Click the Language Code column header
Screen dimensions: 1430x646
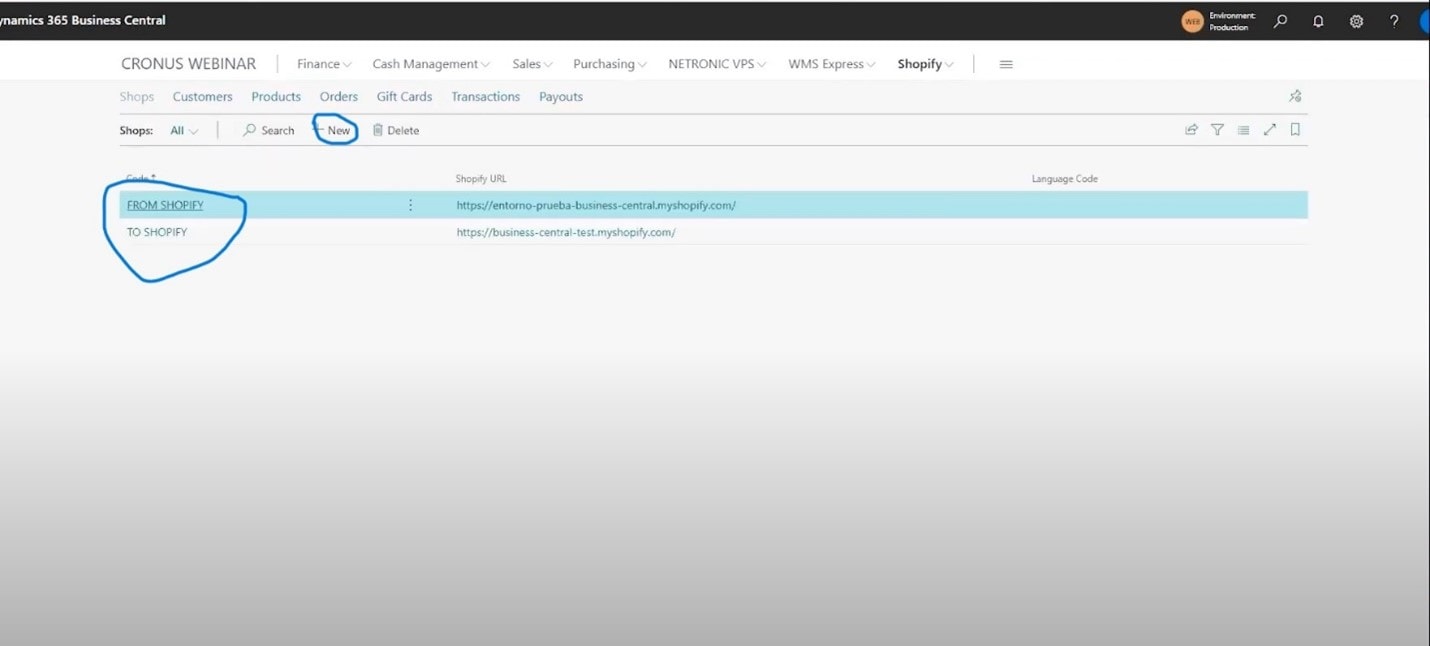[1065, 179]
